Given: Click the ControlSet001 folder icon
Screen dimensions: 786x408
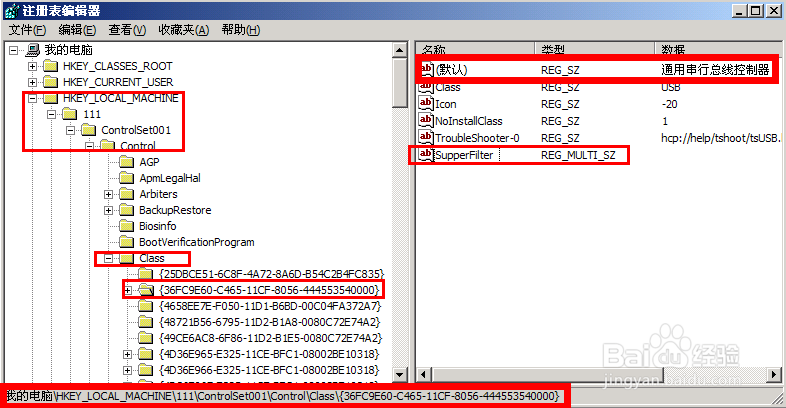Looking at the screenshot, I should point(88,130).
